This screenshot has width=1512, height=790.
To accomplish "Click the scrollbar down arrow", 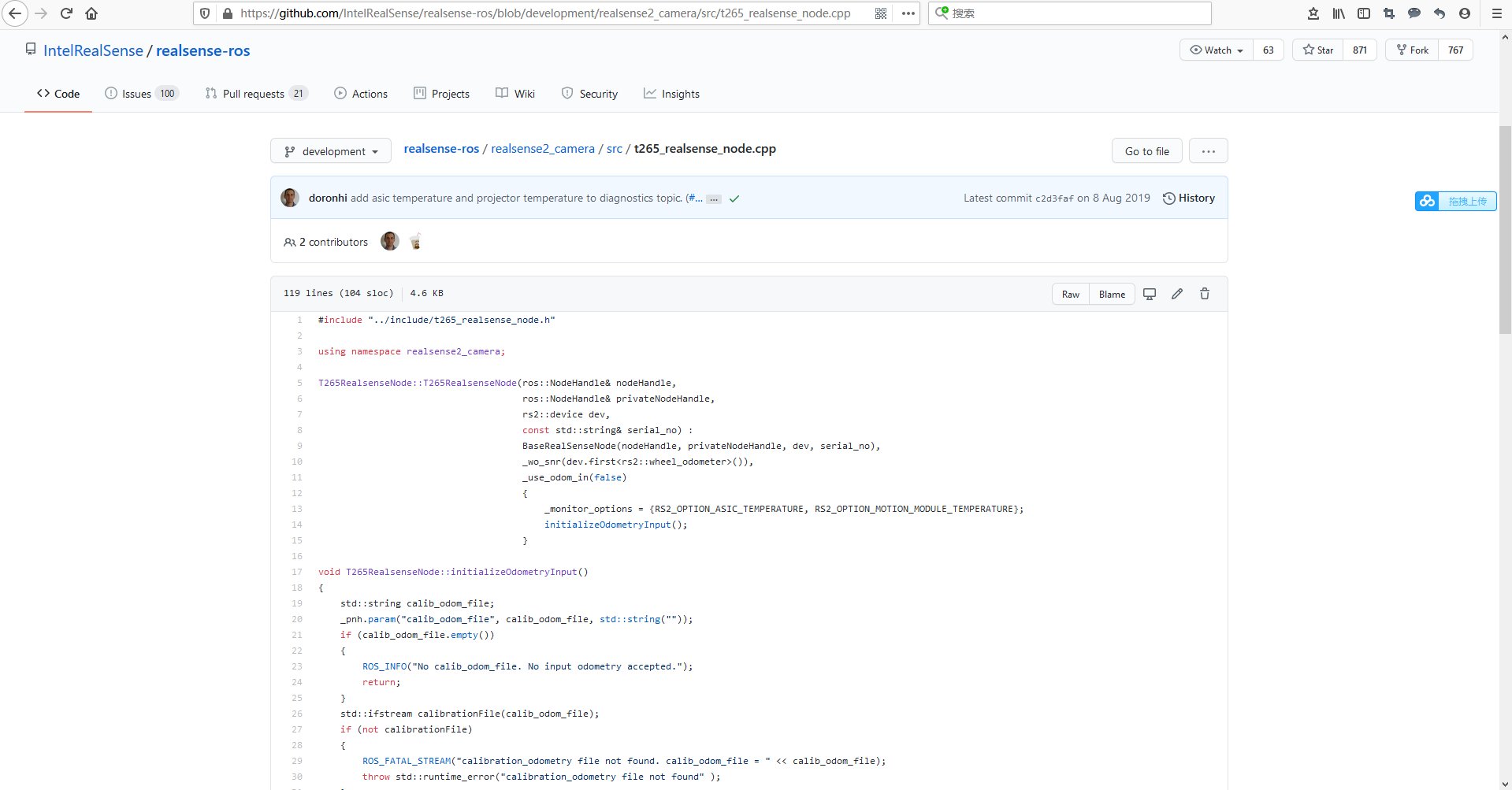I will pyautogui.click(x=1505, y=784).
